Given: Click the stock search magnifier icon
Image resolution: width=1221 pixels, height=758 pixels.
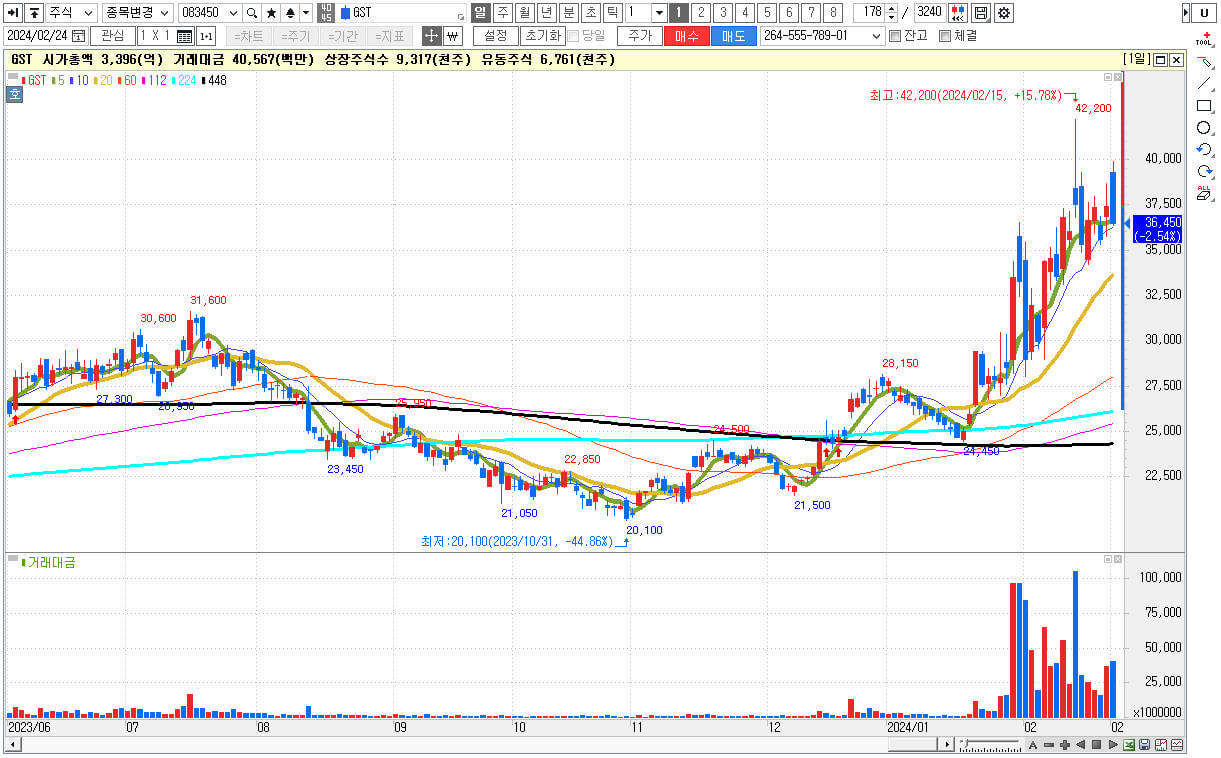Looking at the screenshot, I should point(252,13).
